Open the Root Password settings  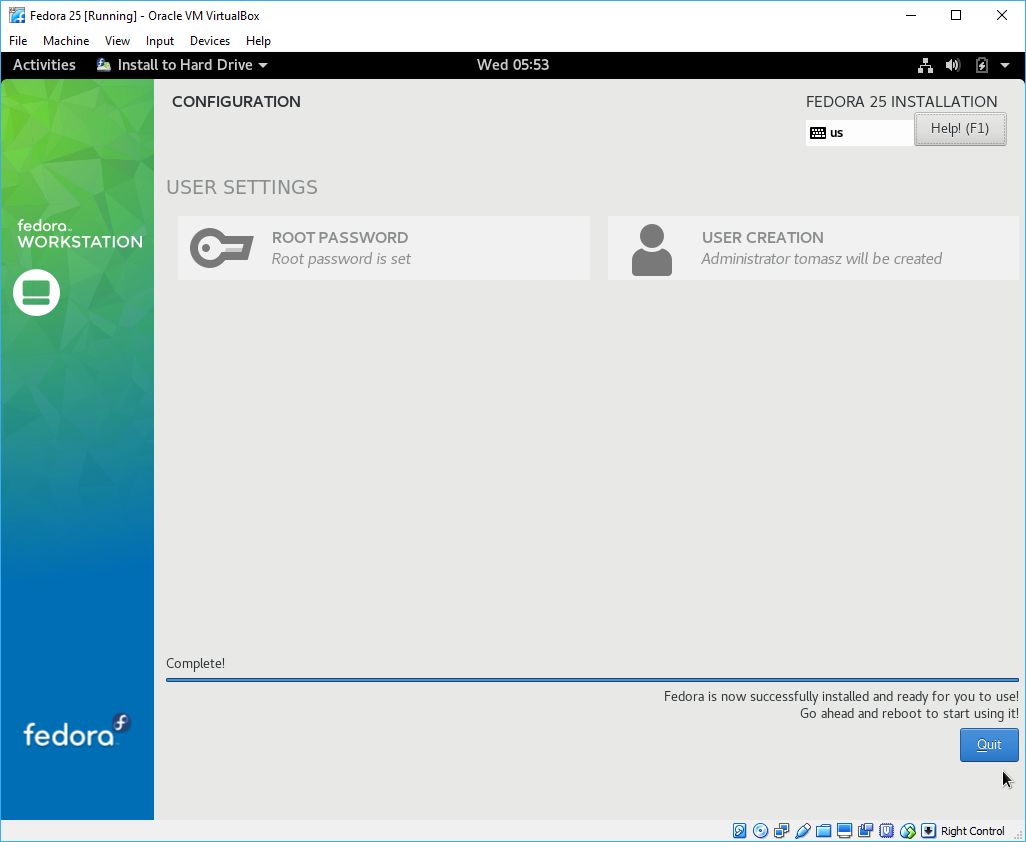[x=383, y=248]
